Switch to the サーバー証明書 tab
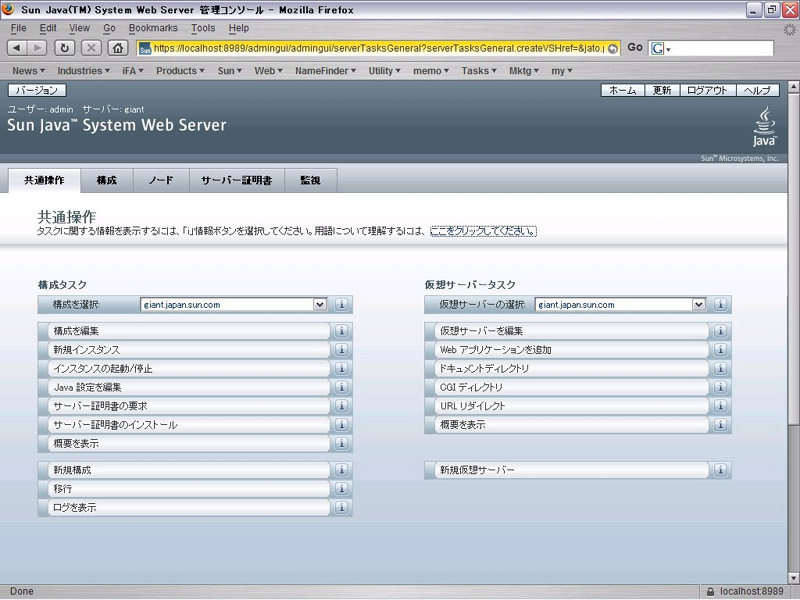Image resolution: width=800 pixels, height=600 pixels. [x=237, y=181]
